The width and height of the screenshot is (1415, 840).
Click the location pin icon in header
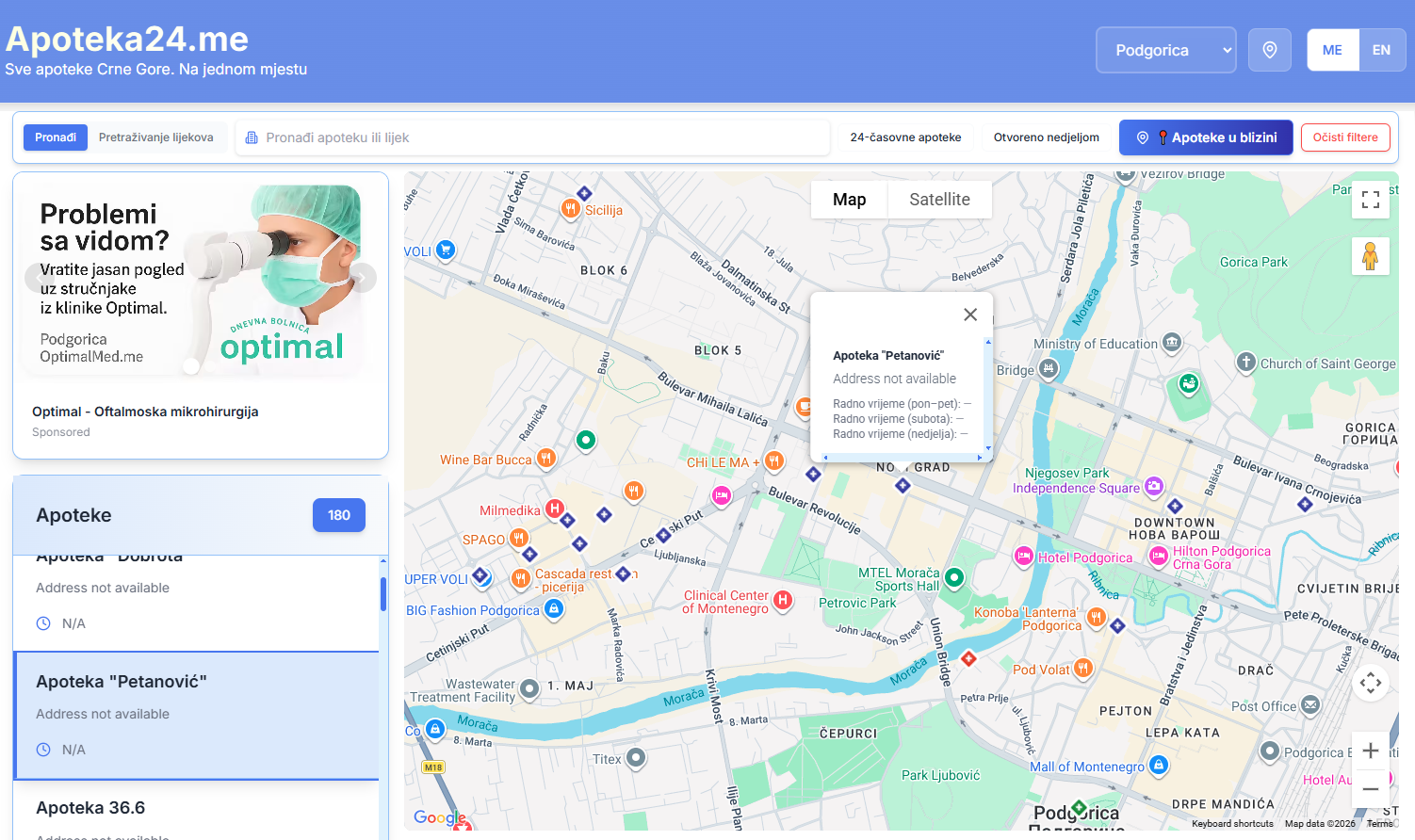pyautogui.click(x=1269, y=50)
